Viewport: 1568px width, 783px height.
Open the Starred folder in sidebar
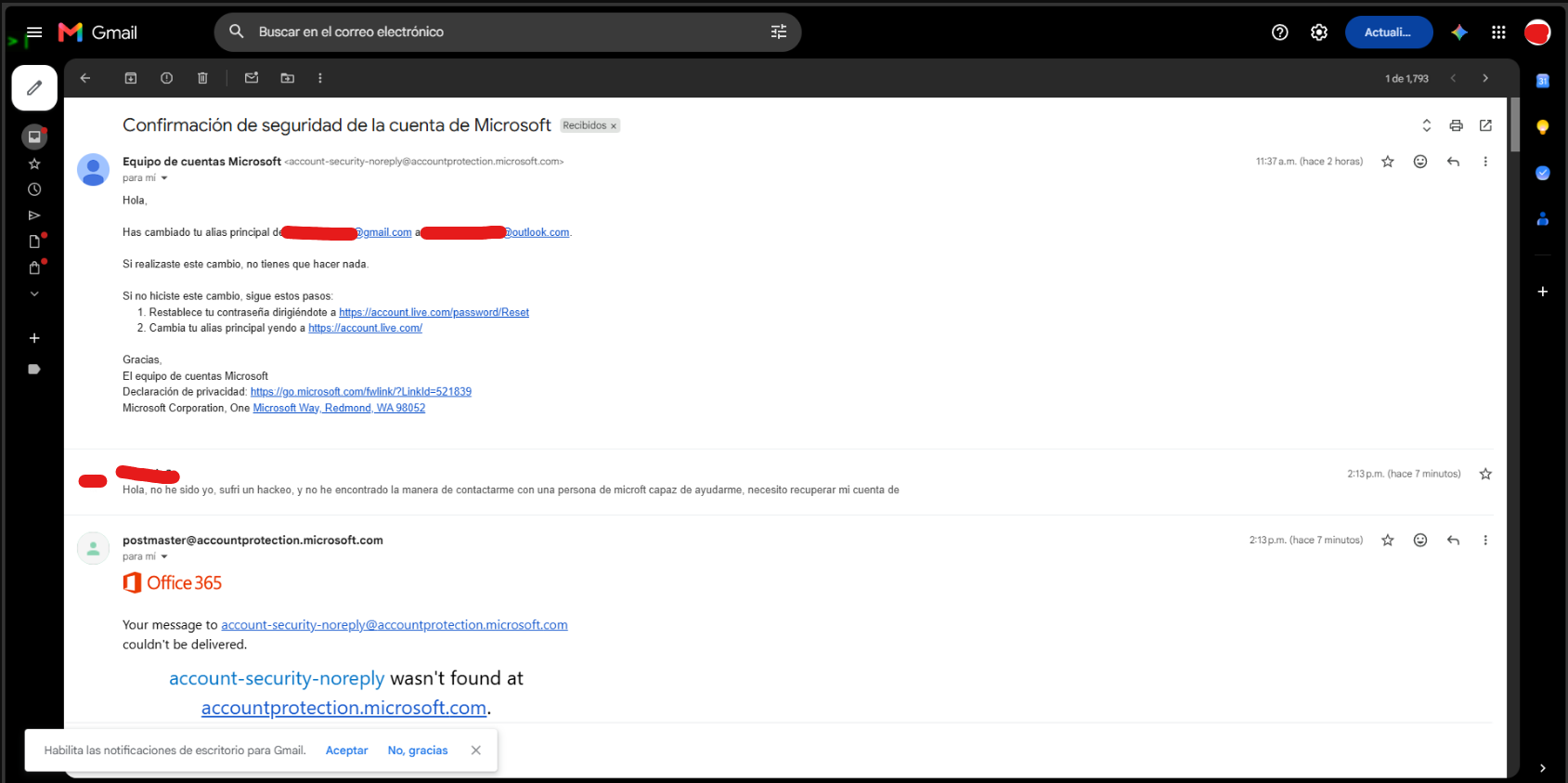[x=34, y=163]
